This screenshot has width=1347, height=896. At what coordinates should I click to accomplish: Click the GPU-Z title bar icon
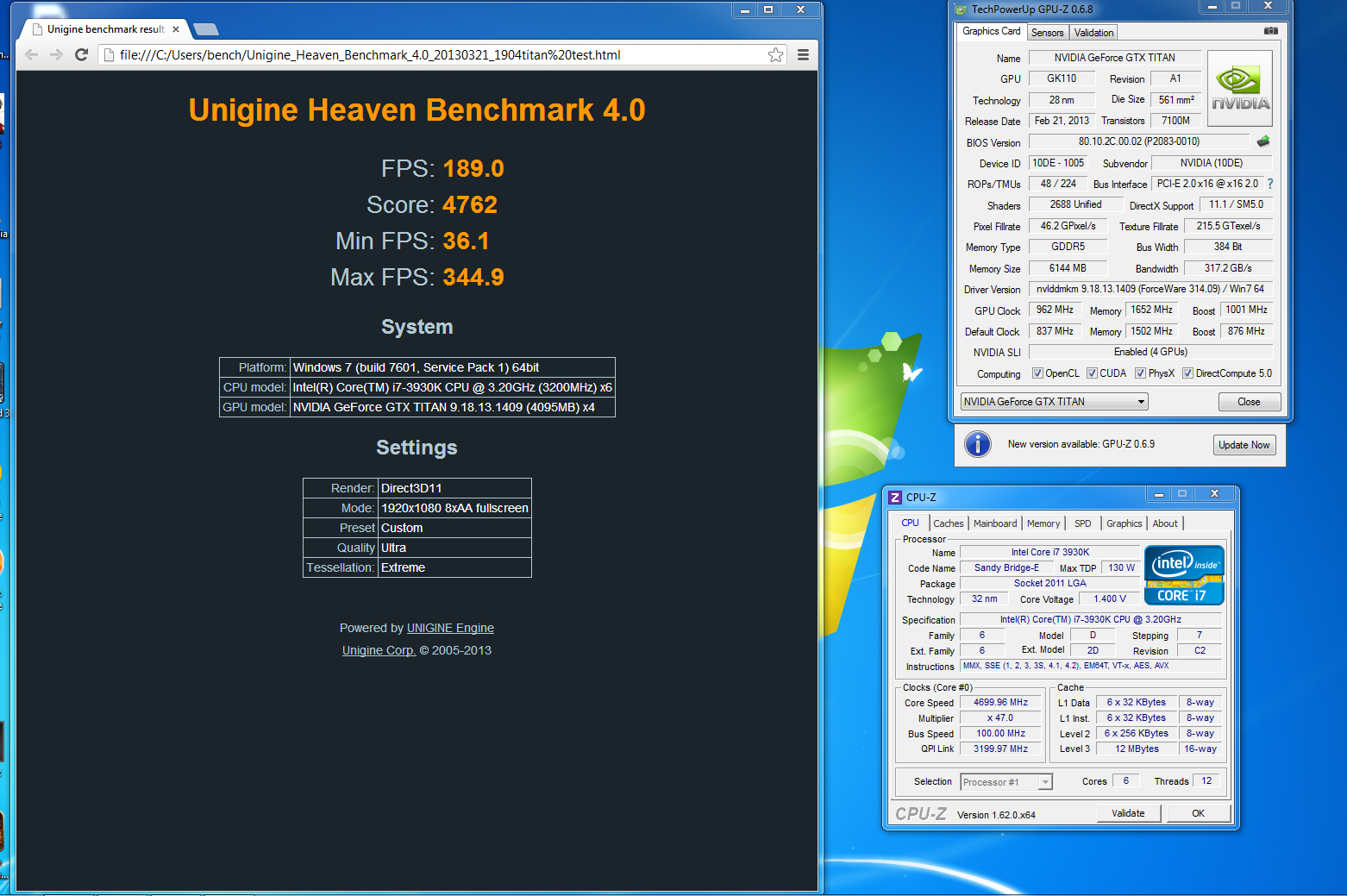click(962, 9)
